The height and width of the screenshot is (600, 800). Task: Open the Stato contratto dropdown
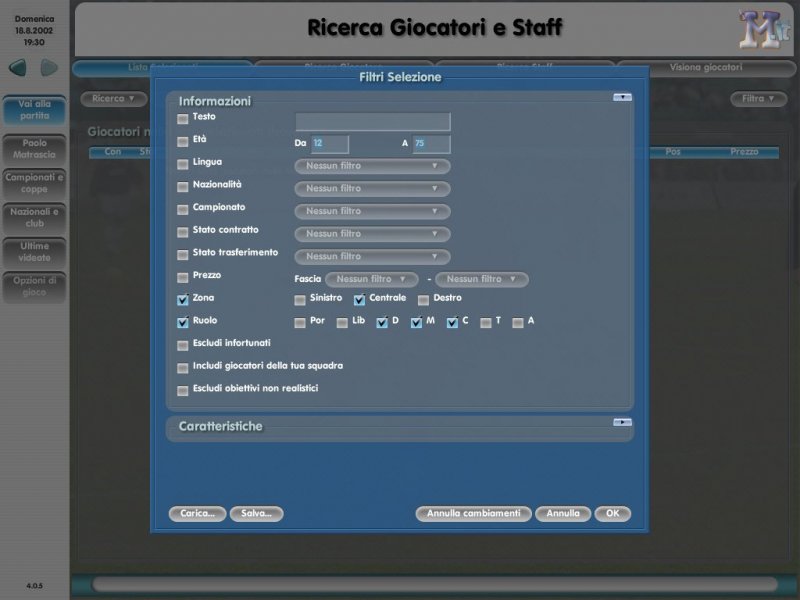[x=372, y=233]
